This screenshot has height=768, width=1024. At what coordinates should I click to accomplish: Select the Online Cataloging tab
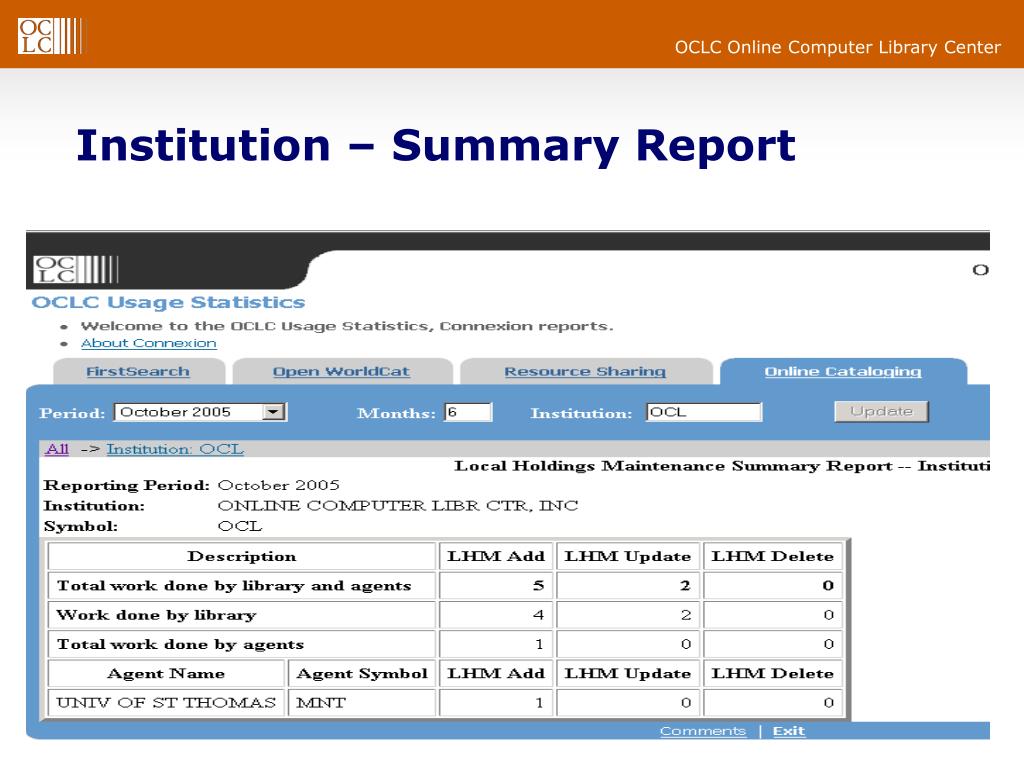coord(843,372)
